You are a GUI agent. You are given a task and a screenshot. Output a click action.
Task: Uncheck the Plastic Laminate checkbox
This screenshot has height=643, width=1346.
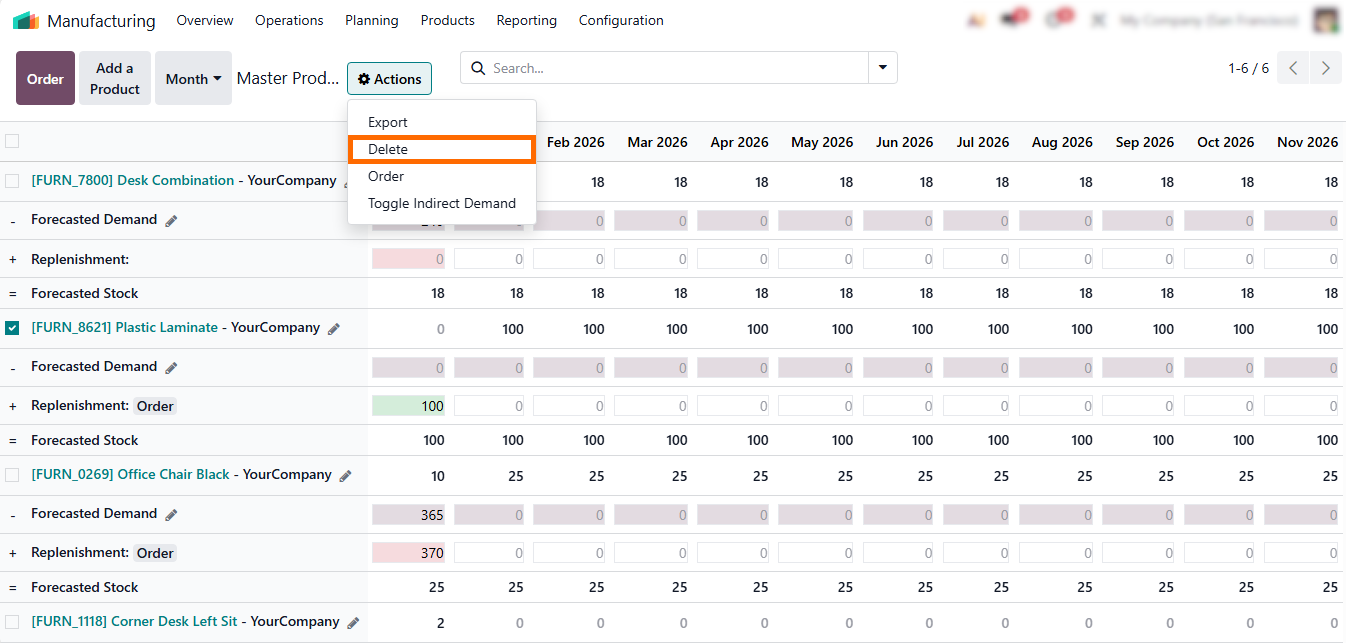pos(12,328)
